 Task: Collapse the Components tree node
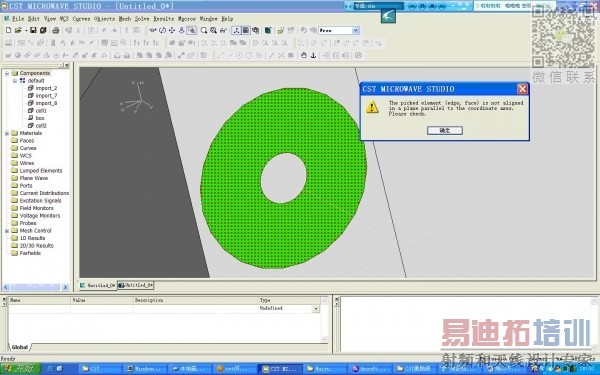7,73
